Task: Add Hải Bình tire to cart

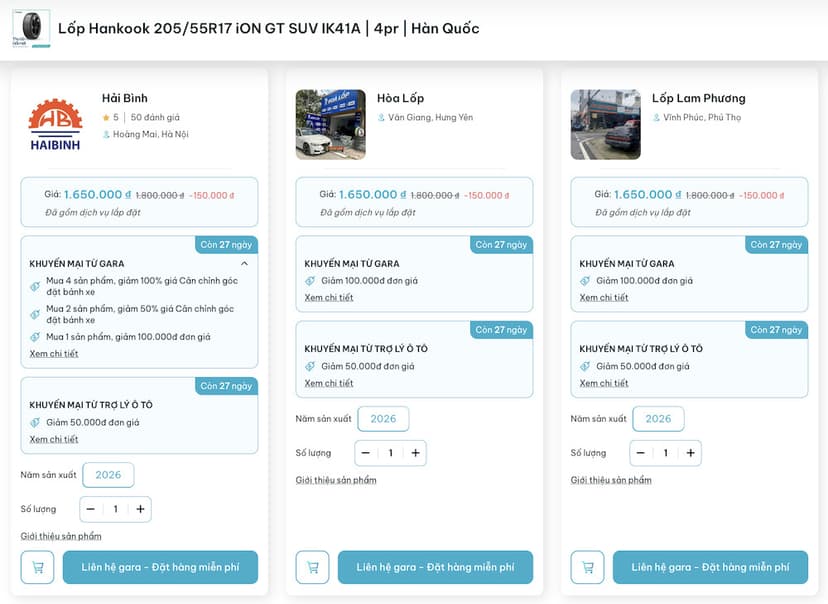Action: (37, 567)
